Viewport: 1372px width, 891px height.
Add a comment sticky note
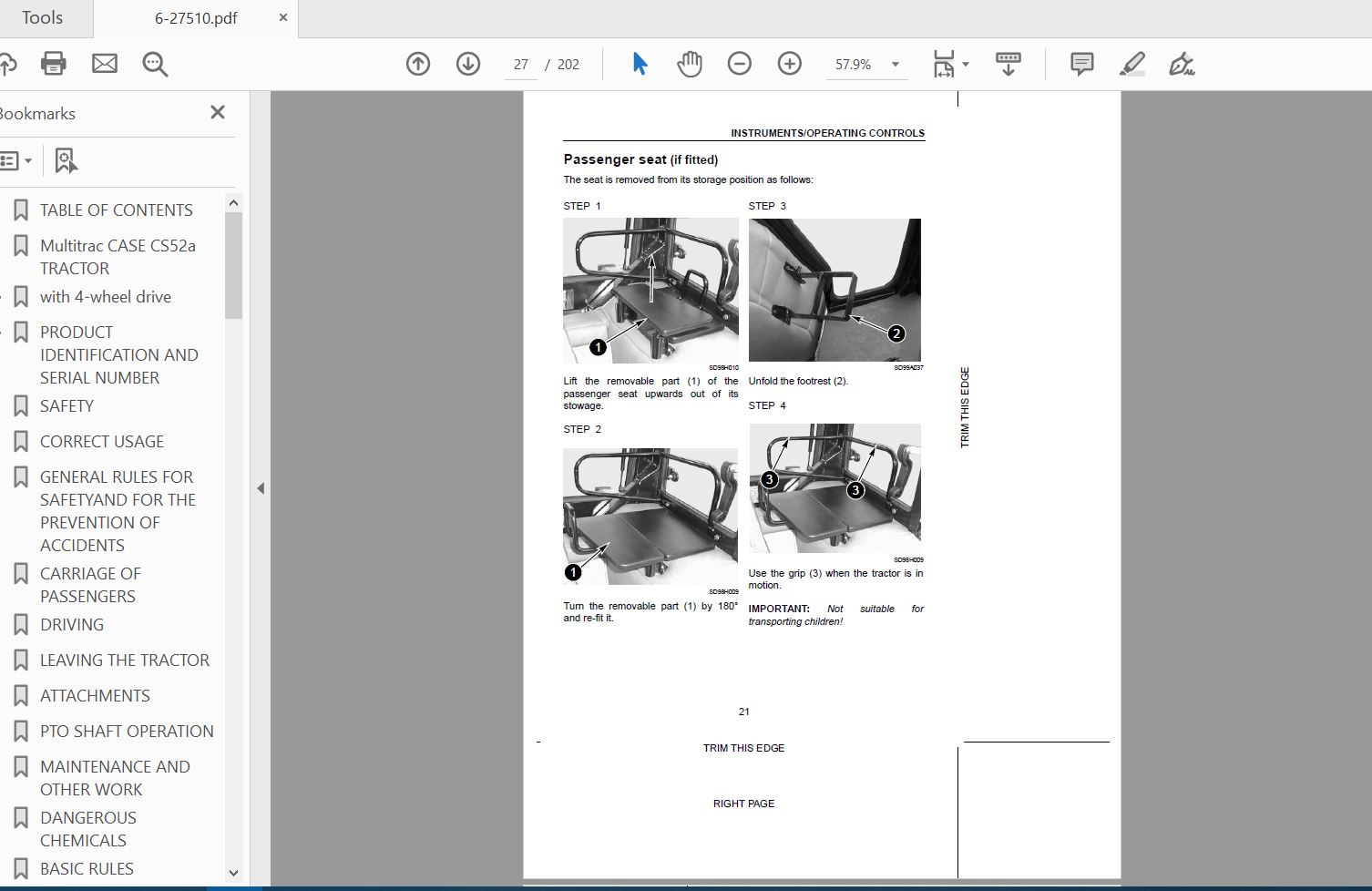1081,64
